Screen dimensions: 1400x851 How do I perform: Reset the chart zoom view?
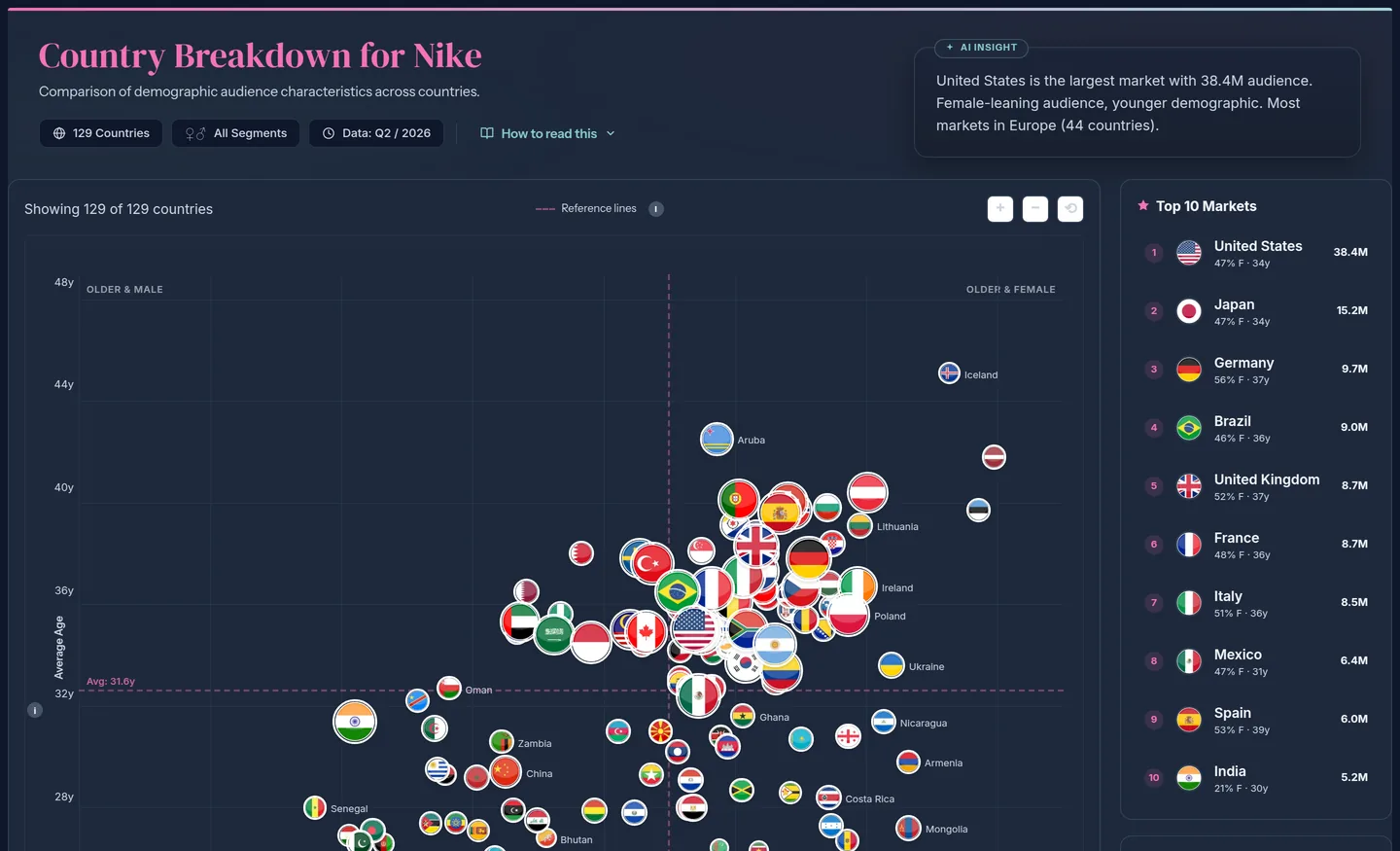1070,209
